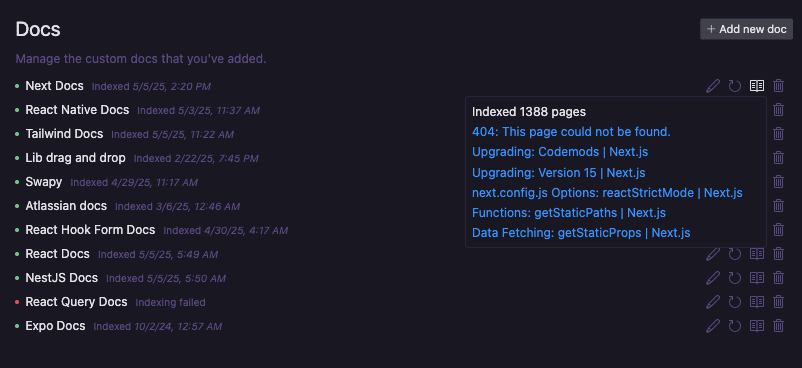Viewport: 802px width, 368px height.
Task: Select the React Hook Form Docs name
Action: [91, 230]
